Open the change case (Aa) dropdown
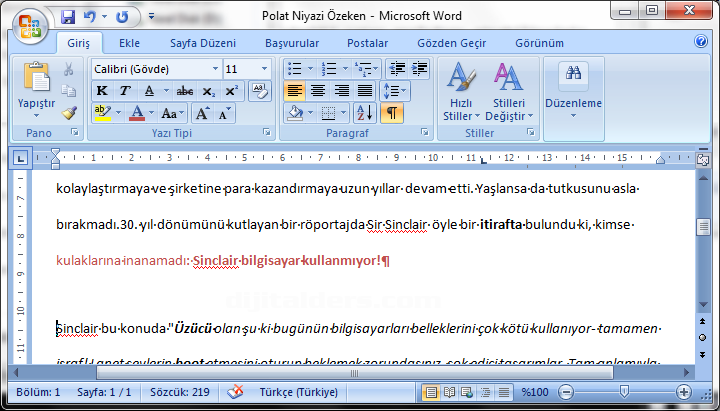The height and width of the screenshot is (411, 720). click(172, 113)
